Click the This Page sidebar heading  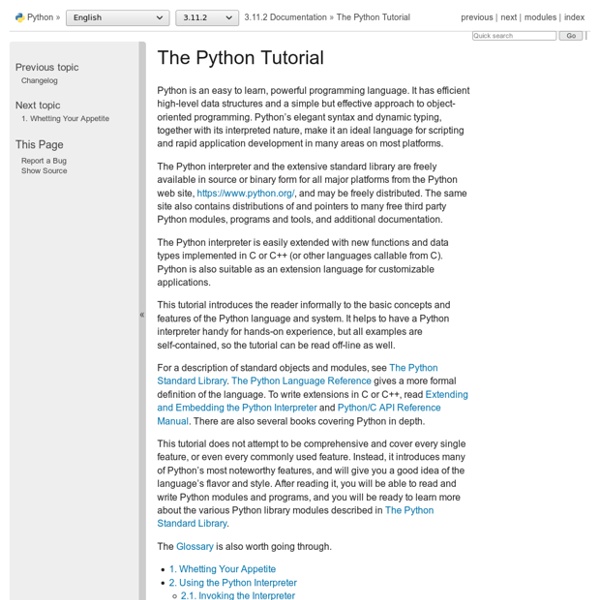click(39, 145)
